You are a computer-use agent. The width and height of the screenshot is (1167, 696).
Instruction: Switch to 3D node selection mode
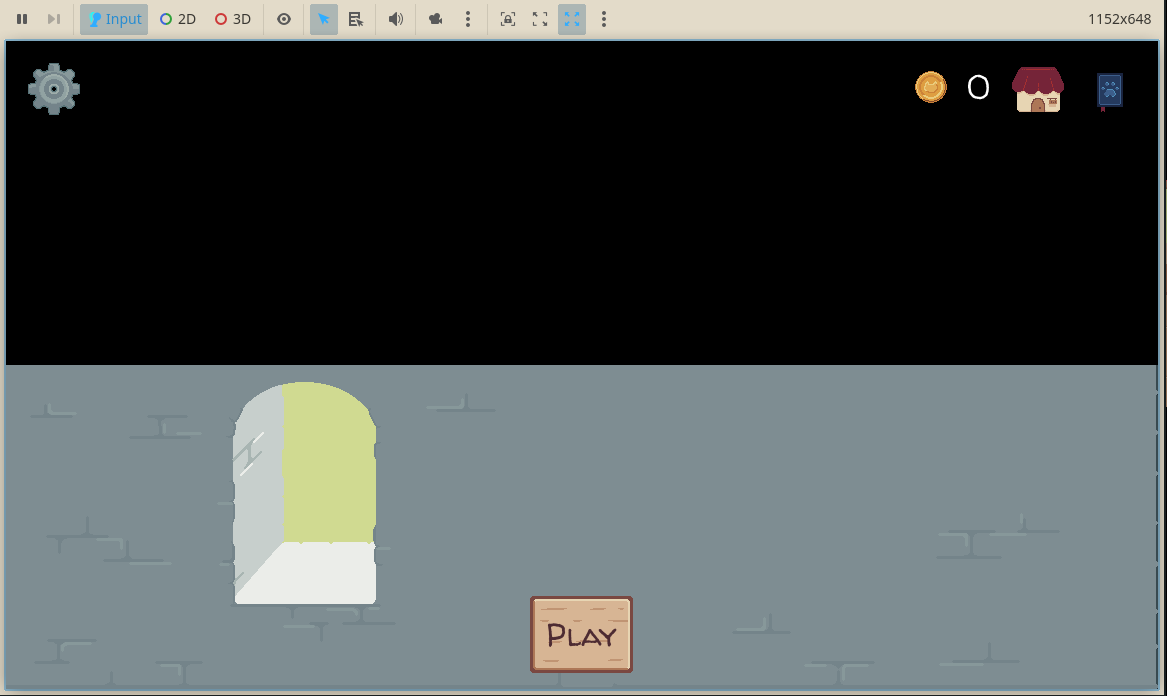(x=233, y=19)
